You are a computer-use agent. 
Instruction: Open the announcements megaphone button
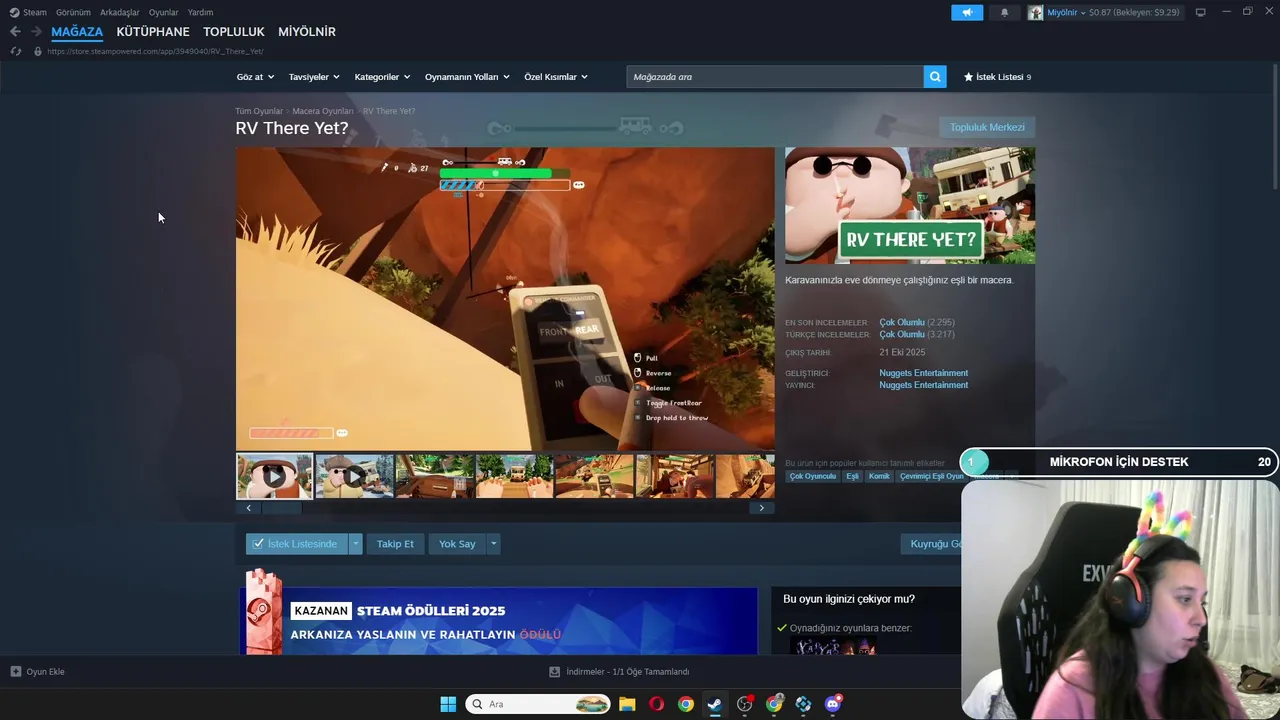pyautogui.click(x=967, y=13)
